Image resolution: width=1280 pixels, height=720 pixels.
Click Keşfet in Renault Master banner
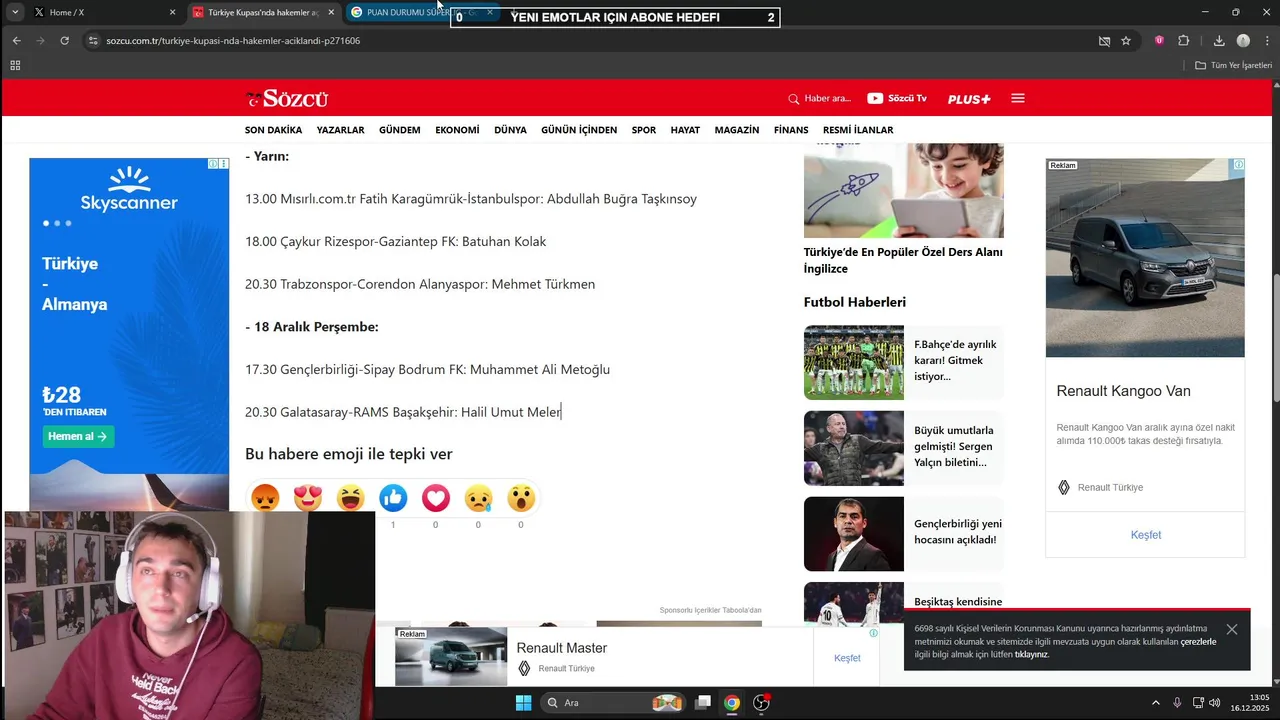pyautogui.click(x=847, y=658)
